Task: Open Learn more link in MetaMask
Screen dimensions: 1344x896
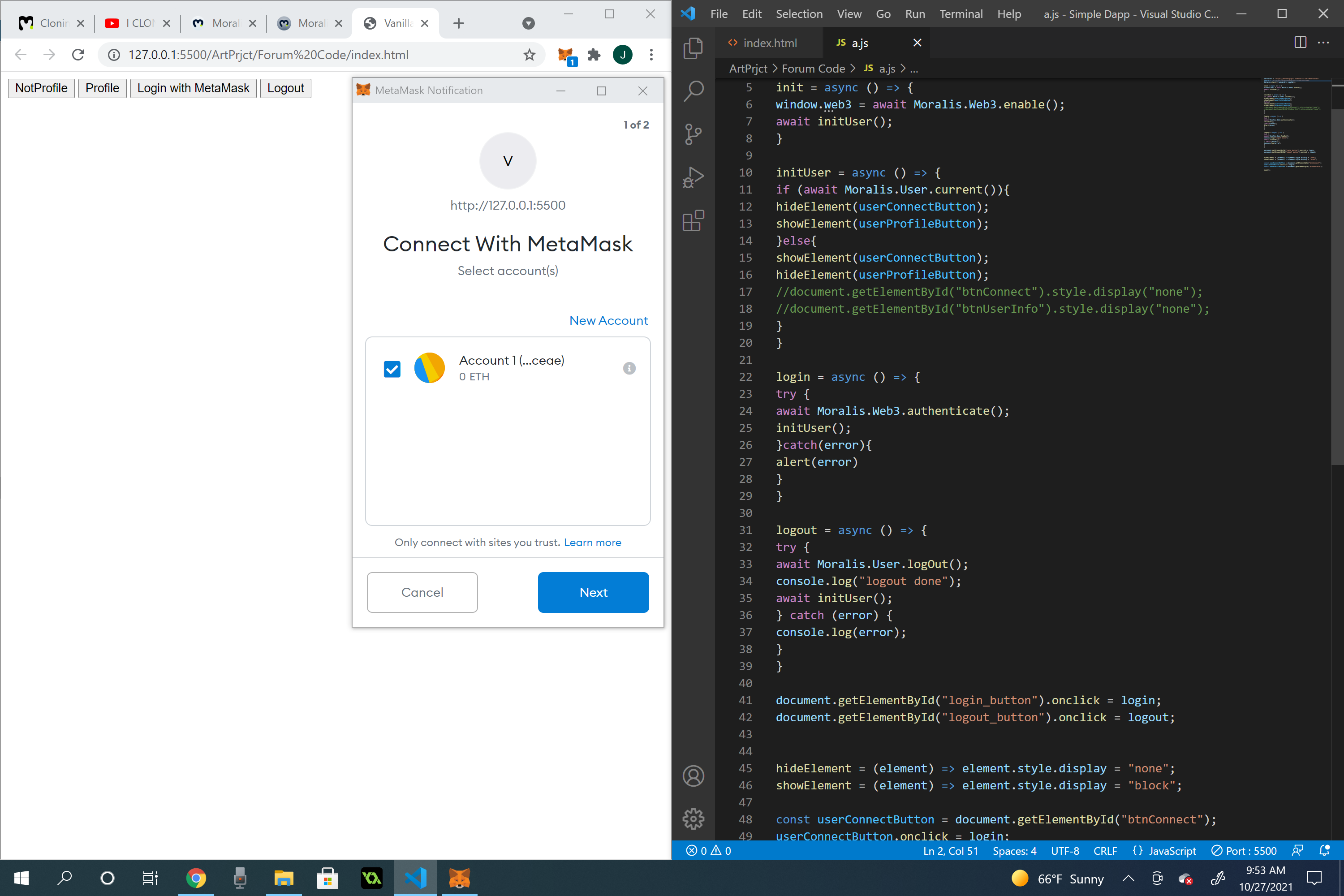Action: click(593, 542)
